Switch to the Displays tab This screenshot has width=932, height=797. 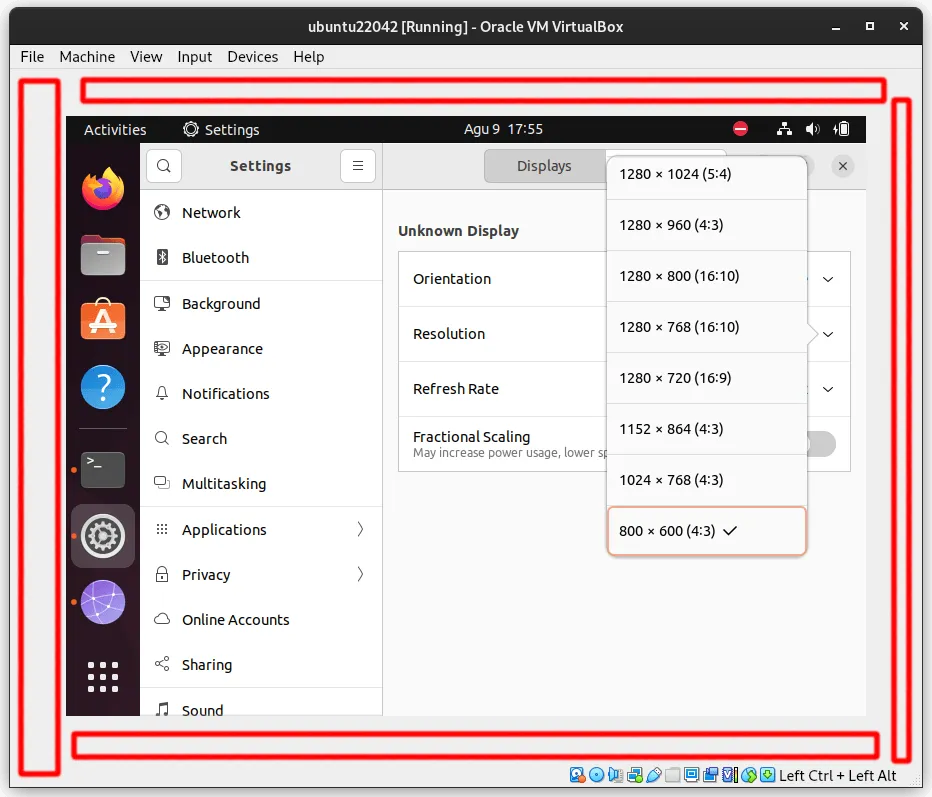click(544, 166)
